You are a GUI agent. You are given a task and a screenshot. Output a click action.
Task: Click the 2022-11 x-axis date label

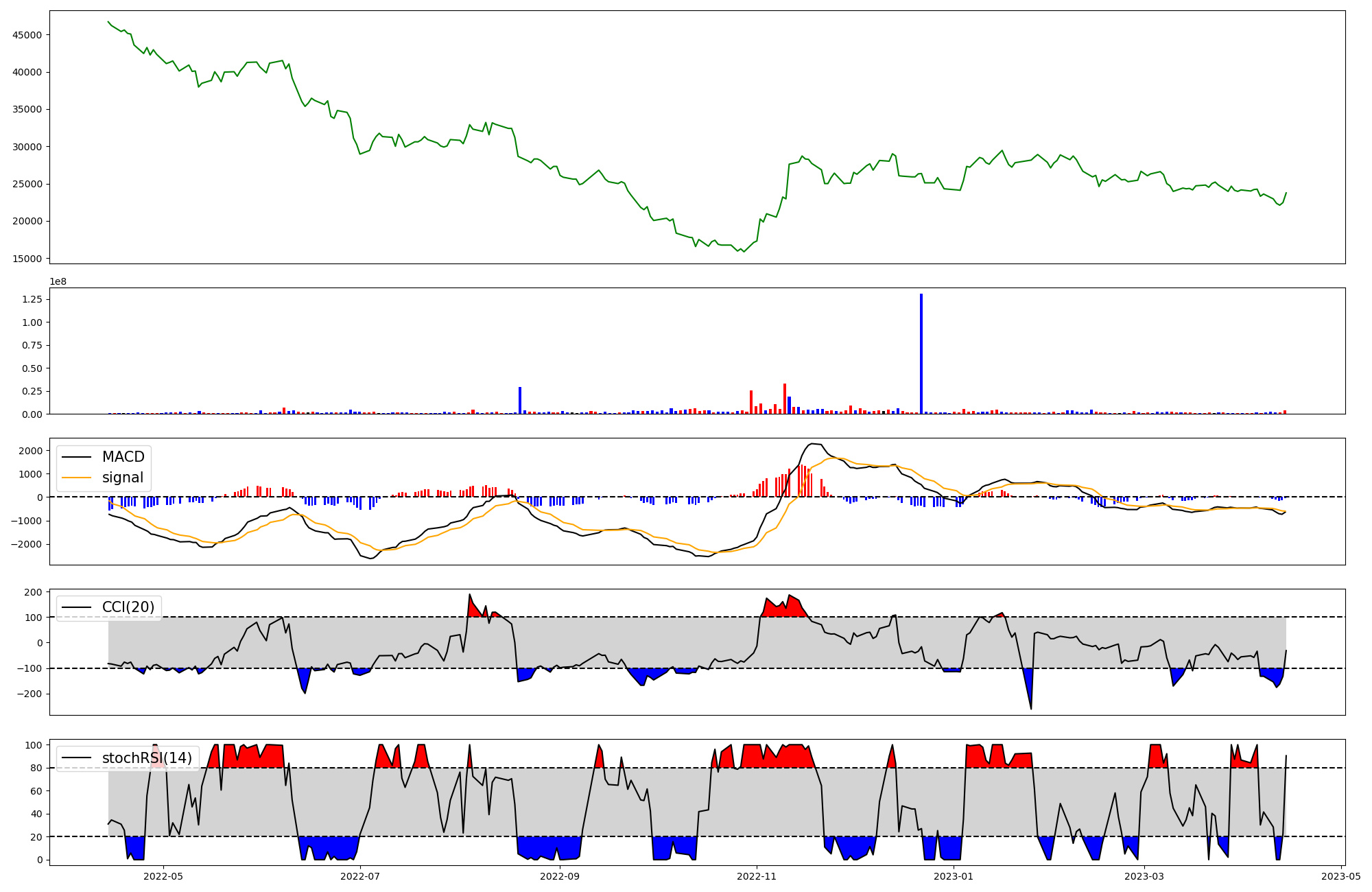click(756, 876)
